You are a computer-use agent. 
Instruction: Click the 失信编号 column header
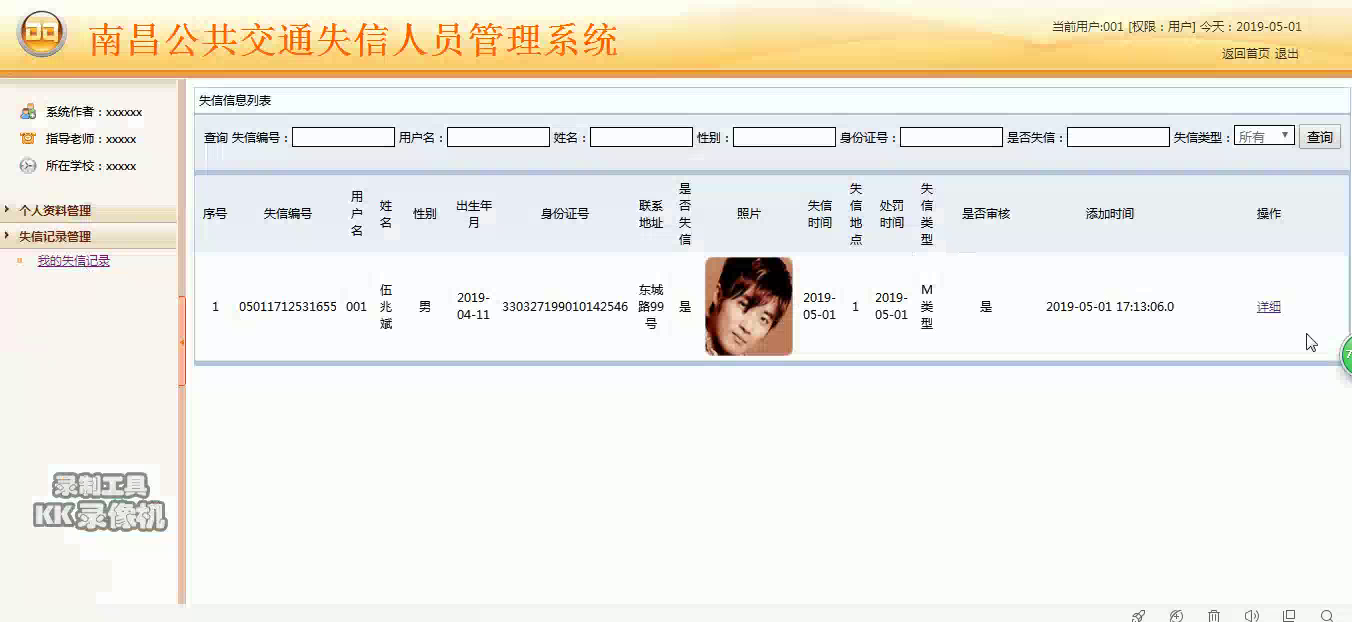click(x=288, y=214)
